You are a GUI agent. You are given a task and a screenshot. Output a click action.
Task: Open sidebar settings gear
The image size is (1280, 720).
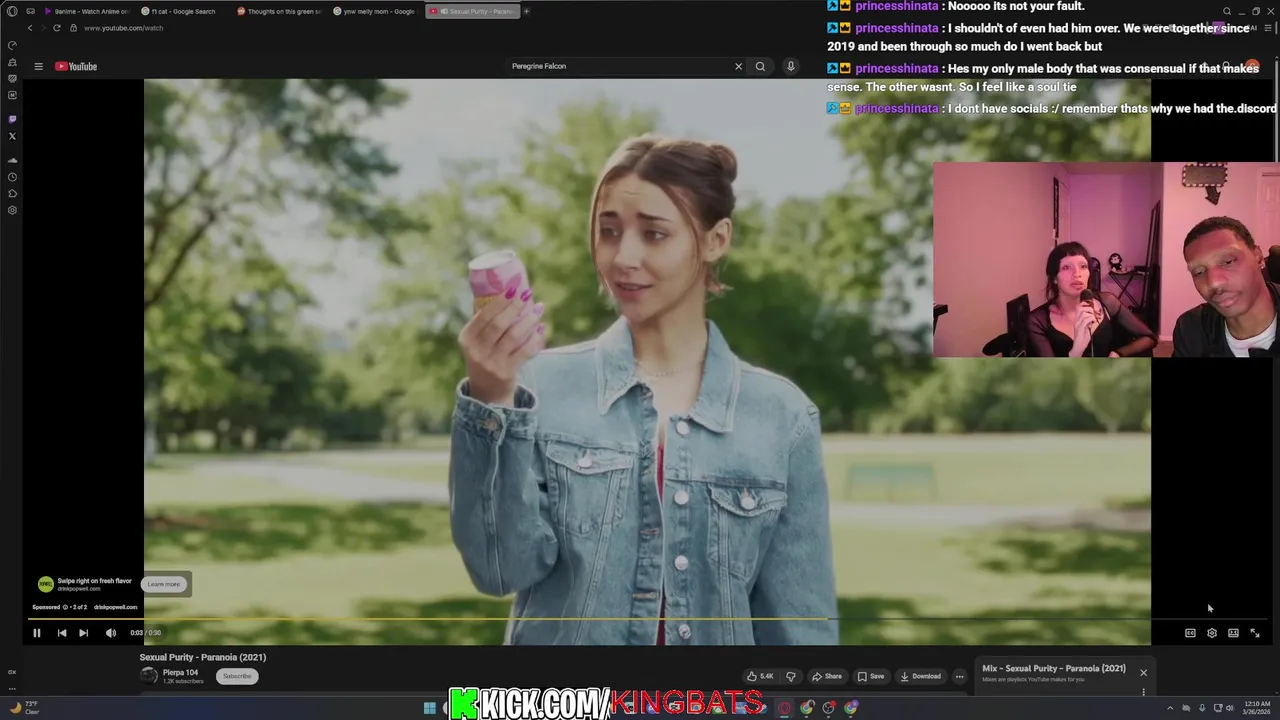tap(12, 211)
